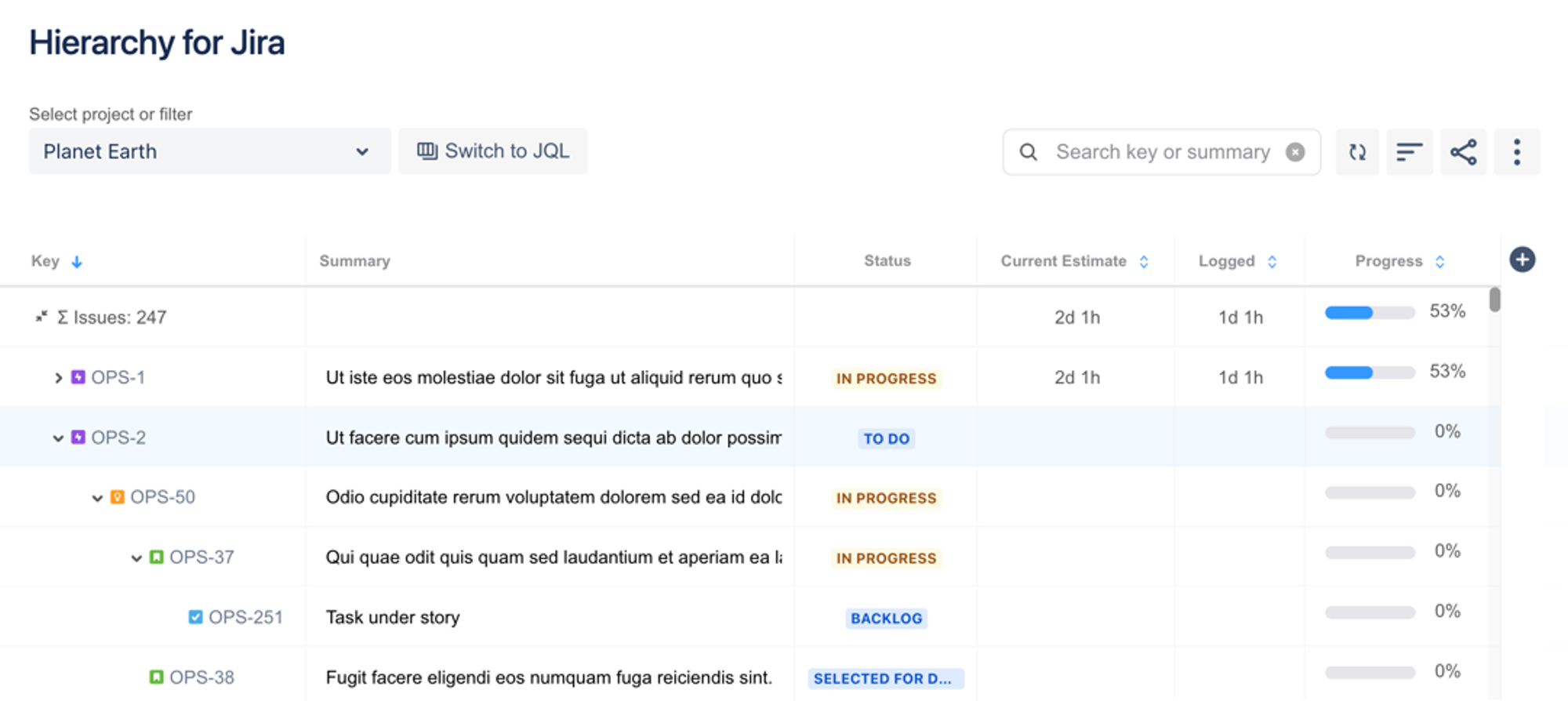The width and height of the screenshot is (1568, 701).
Task: Open the Planet Earth project dropdown
Action: pyautogui.click(x=209, y=151)
